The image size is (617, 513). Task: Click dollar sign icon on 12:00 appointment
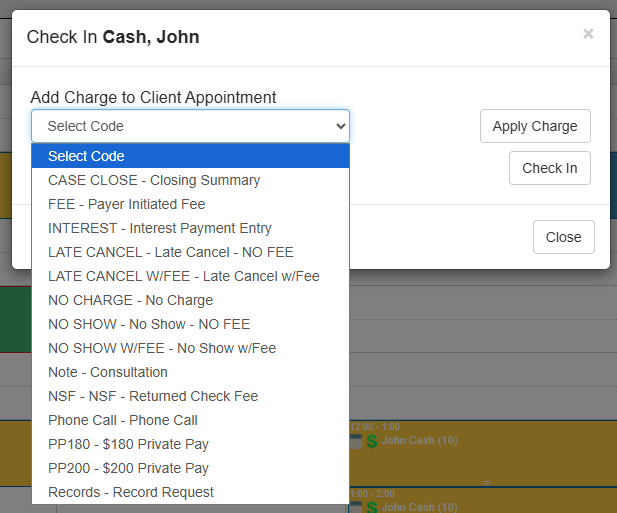pos(372,441)
